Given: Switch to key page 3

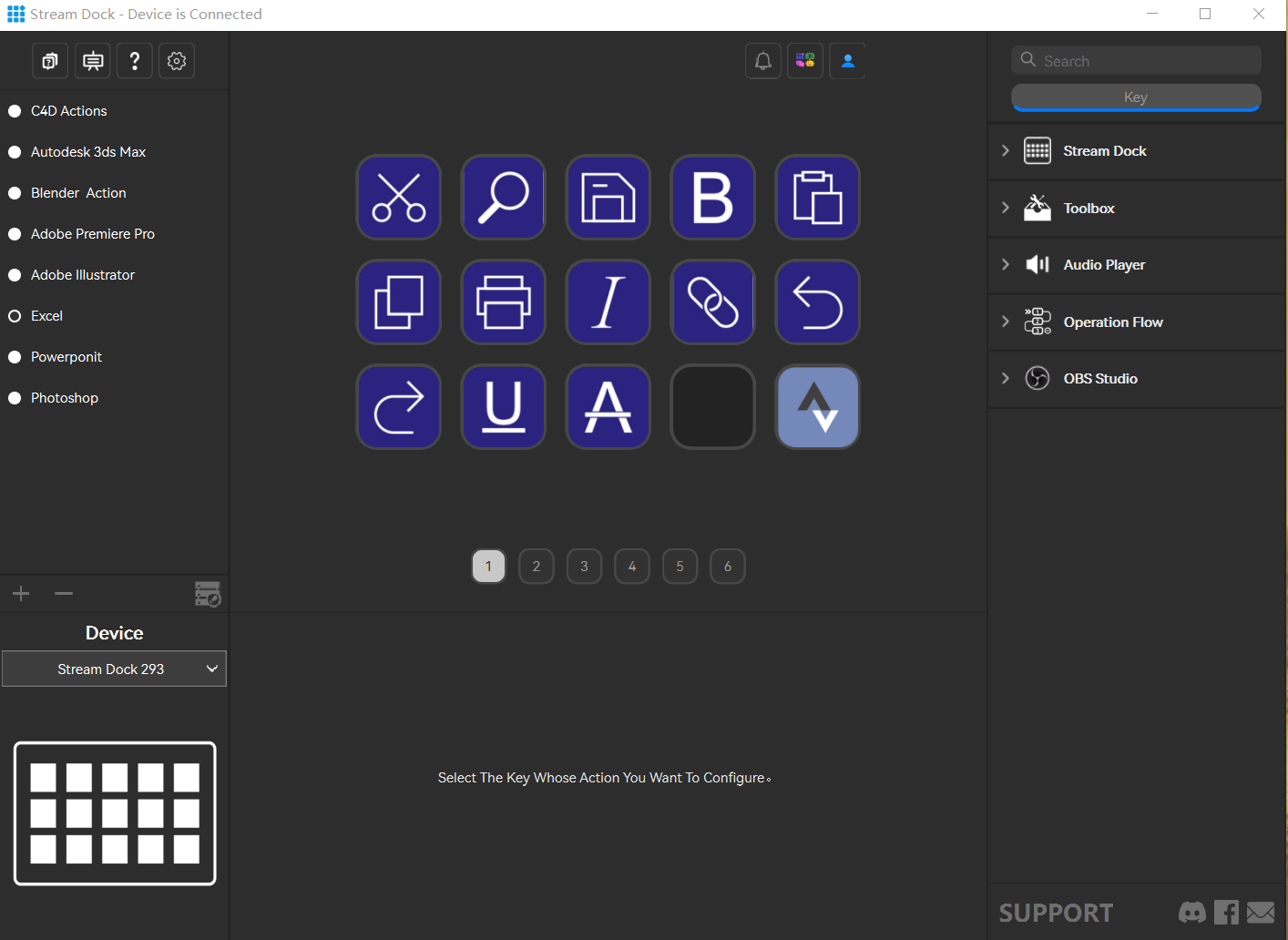Looking at the screenshot, I should pyautogui.click(x=584, y=567).
